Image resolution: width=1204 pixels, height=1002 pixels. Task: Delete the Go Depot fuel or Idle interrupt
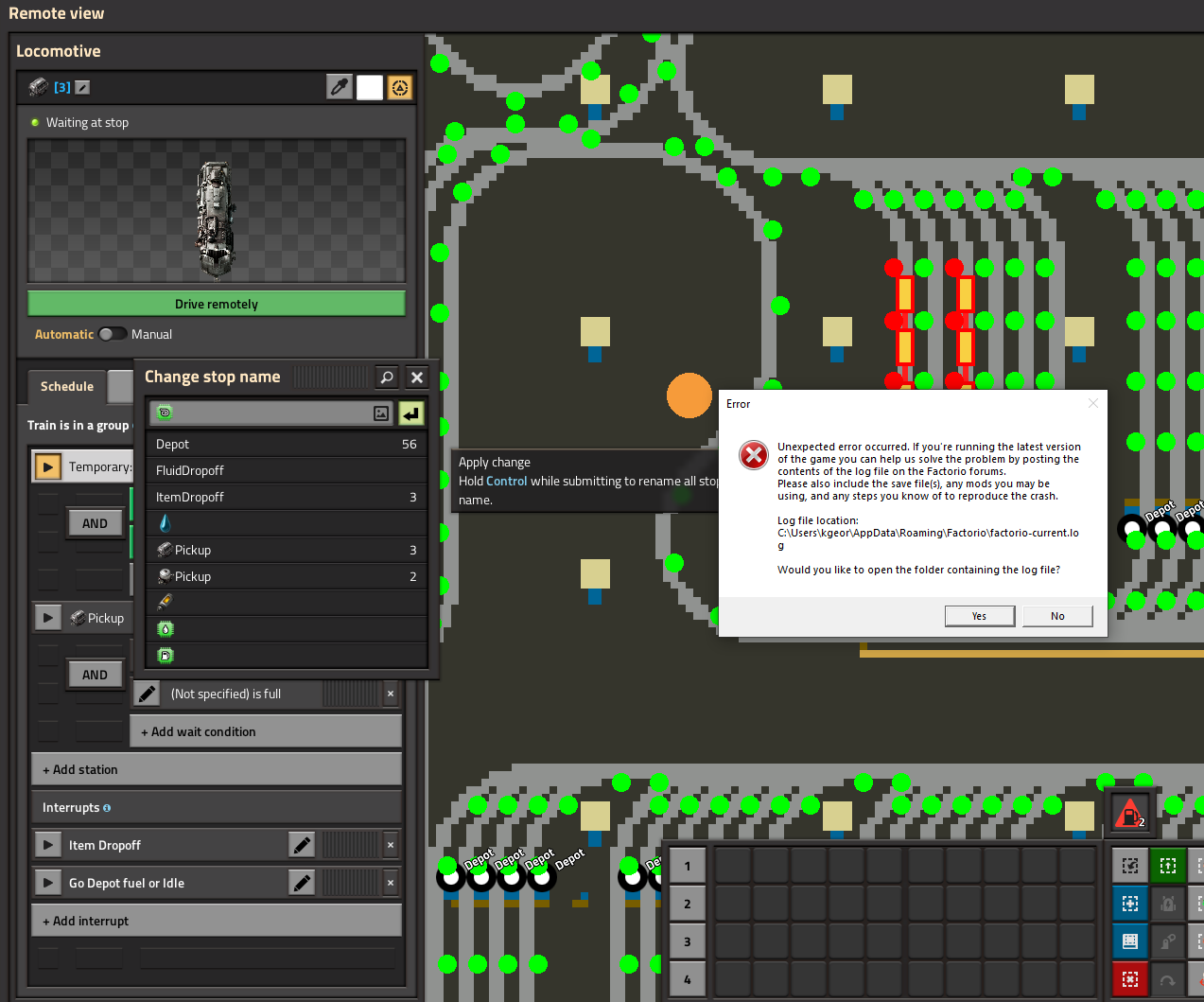pos(391,883)
